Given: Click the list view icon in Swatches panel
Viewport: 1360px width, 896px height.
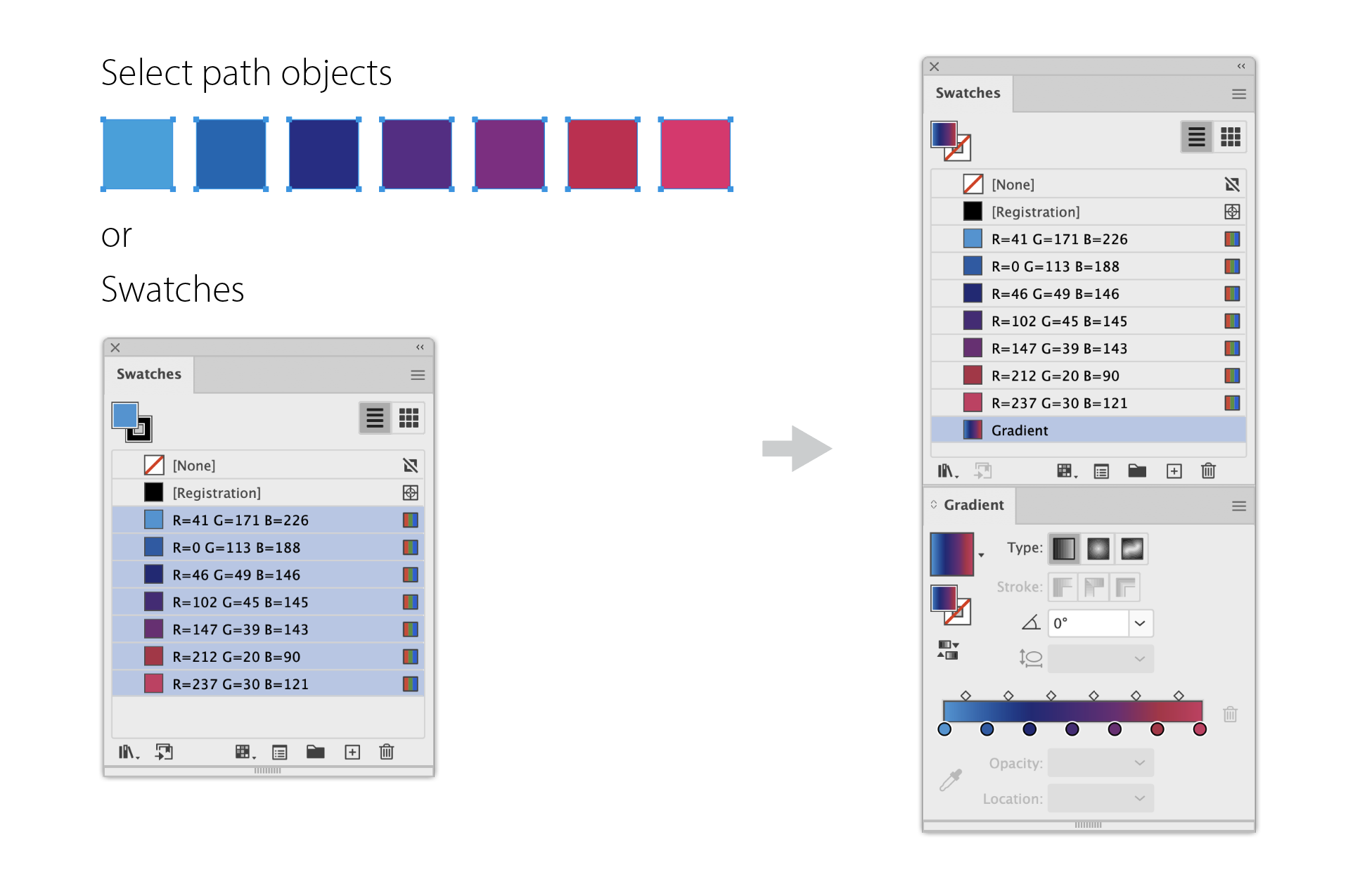Looking at the screenshot, I should (375, 416).
